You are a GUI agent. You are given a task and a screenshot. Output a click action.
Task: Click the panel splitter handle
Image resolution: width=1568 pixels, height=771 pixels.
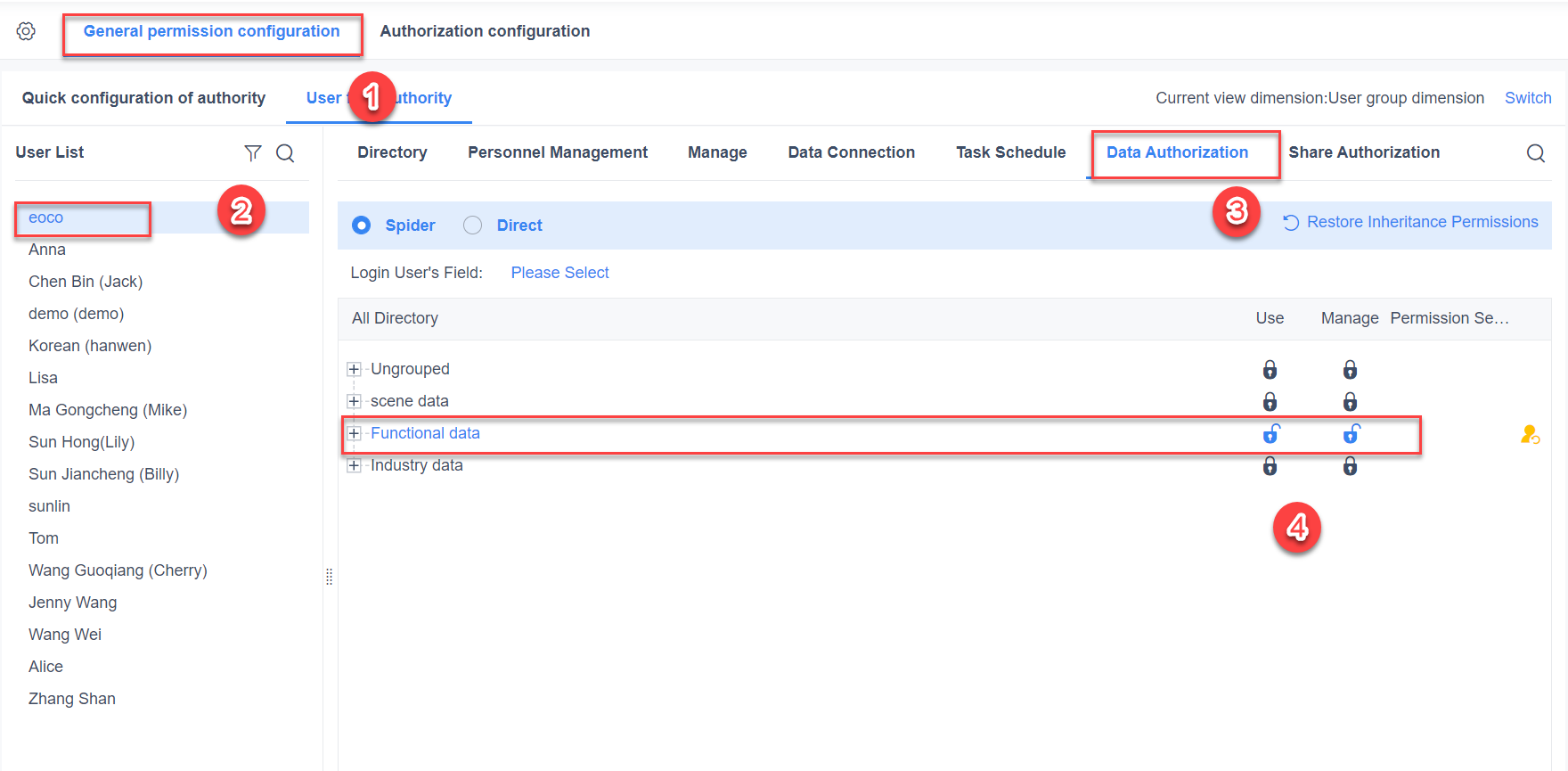[x=330, y=577]
